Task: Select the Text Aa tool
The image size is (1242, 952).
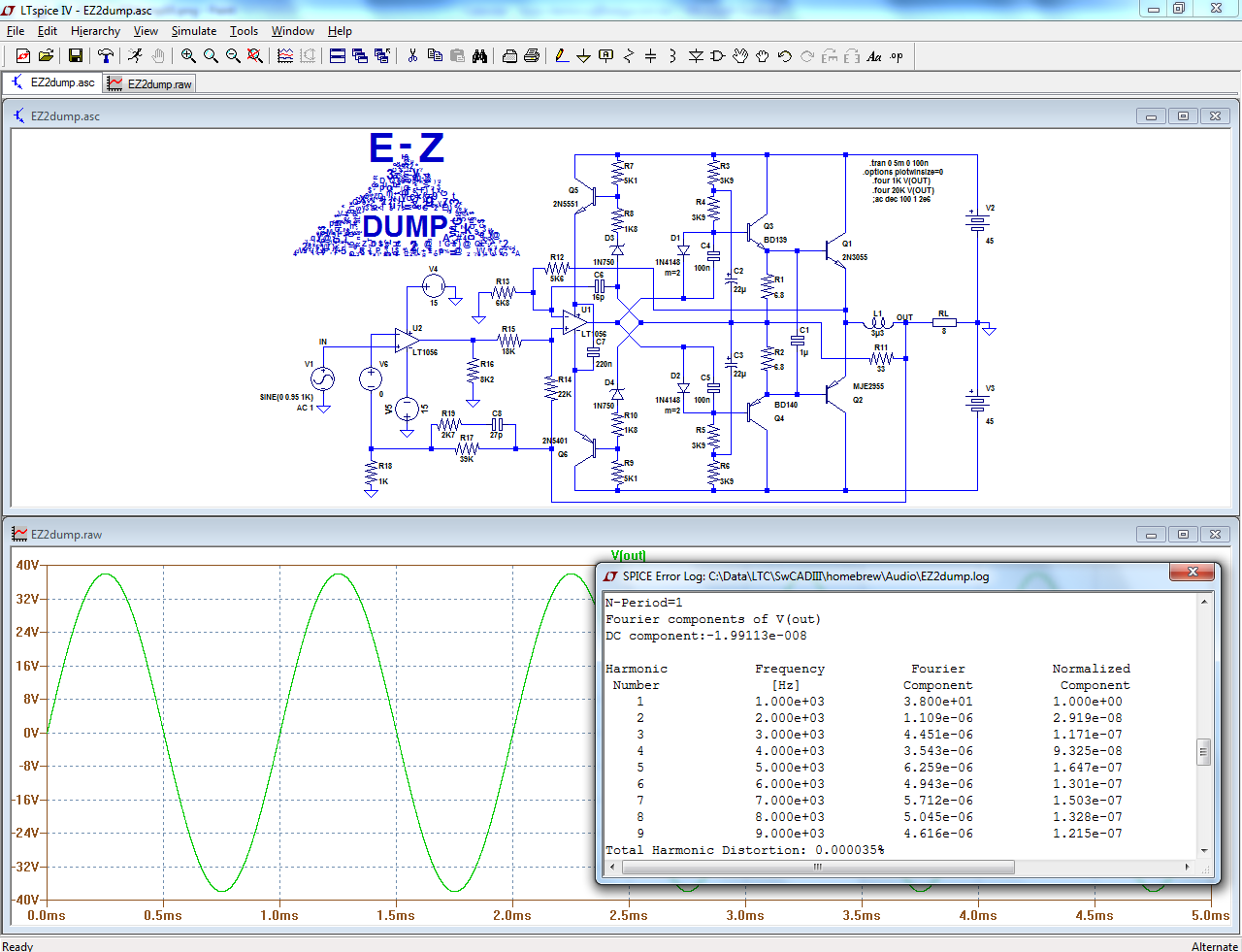Action: click(874, 56)
